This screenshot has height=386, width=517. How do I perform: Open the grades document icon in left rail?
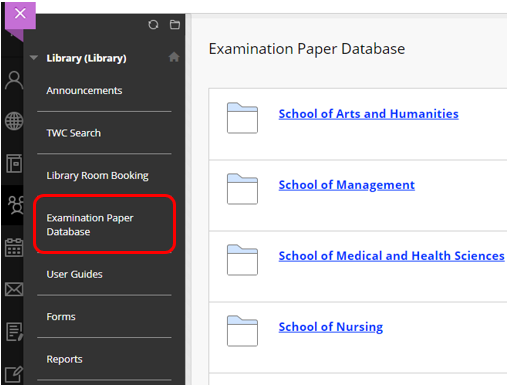[14, 332]
